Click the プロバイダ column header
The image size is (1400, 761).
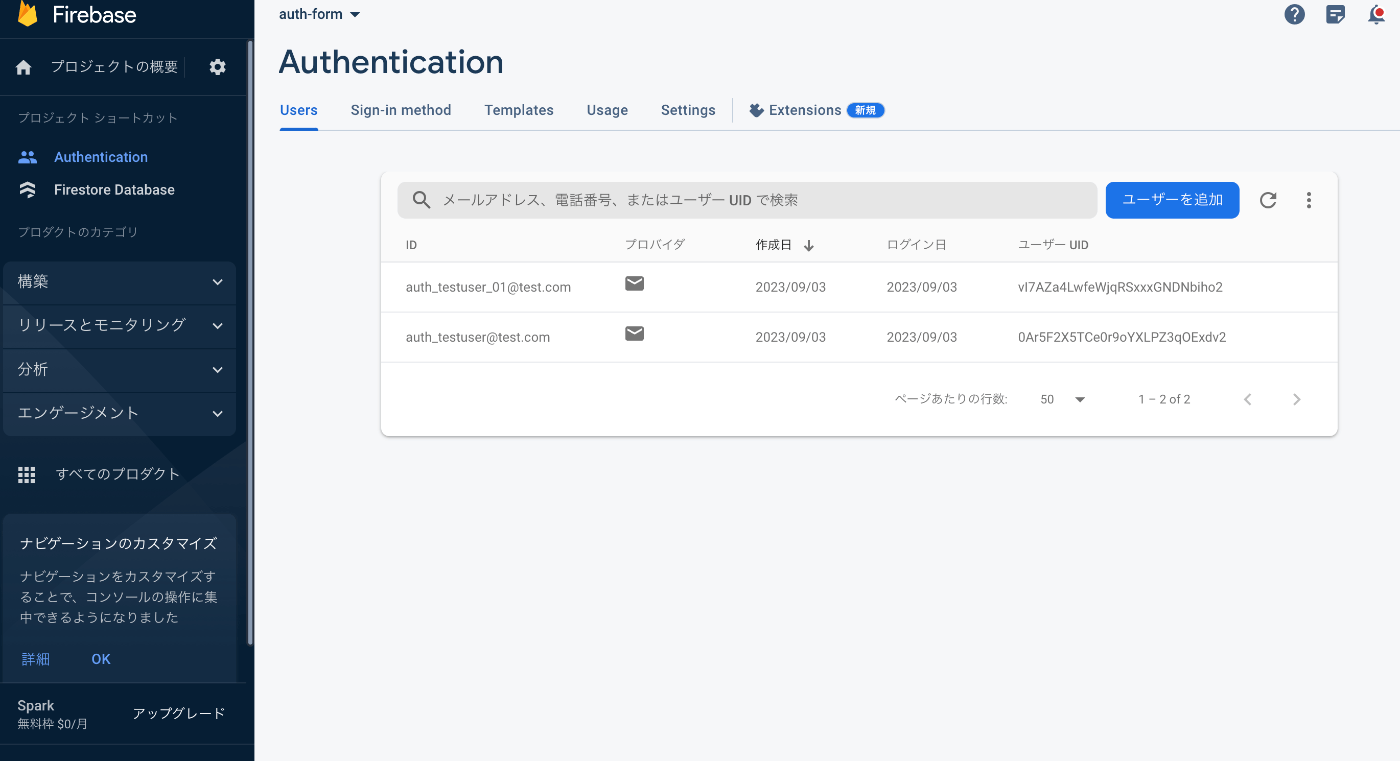coord(655,245)
